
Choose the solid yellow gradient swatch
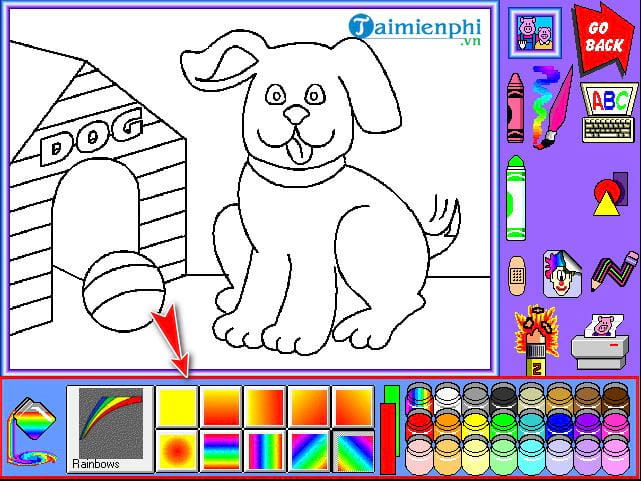click(x=176, y=406)
